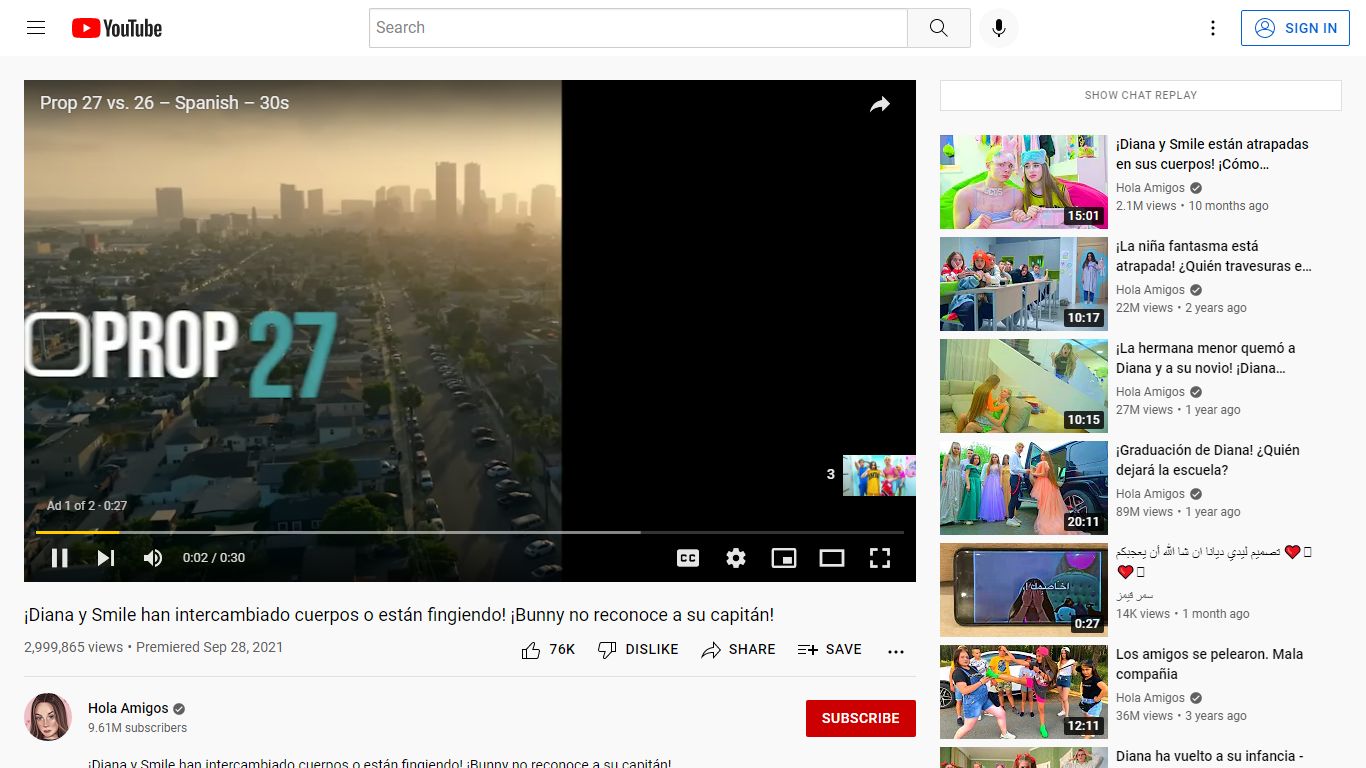Open thumbnail of 15:01 video
Image resolution: width=1366 pixels, height=768 pixels.
pos(1024,182)
